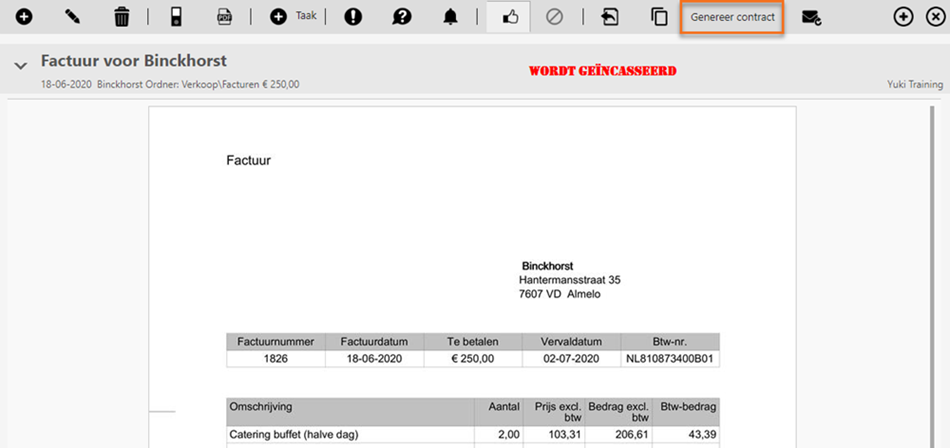Image resolution: width=950 pixels, height=448 pixels.
Task: Click the Vervaldatum 02-07-2020 cell
Action: tap(571, 358)
